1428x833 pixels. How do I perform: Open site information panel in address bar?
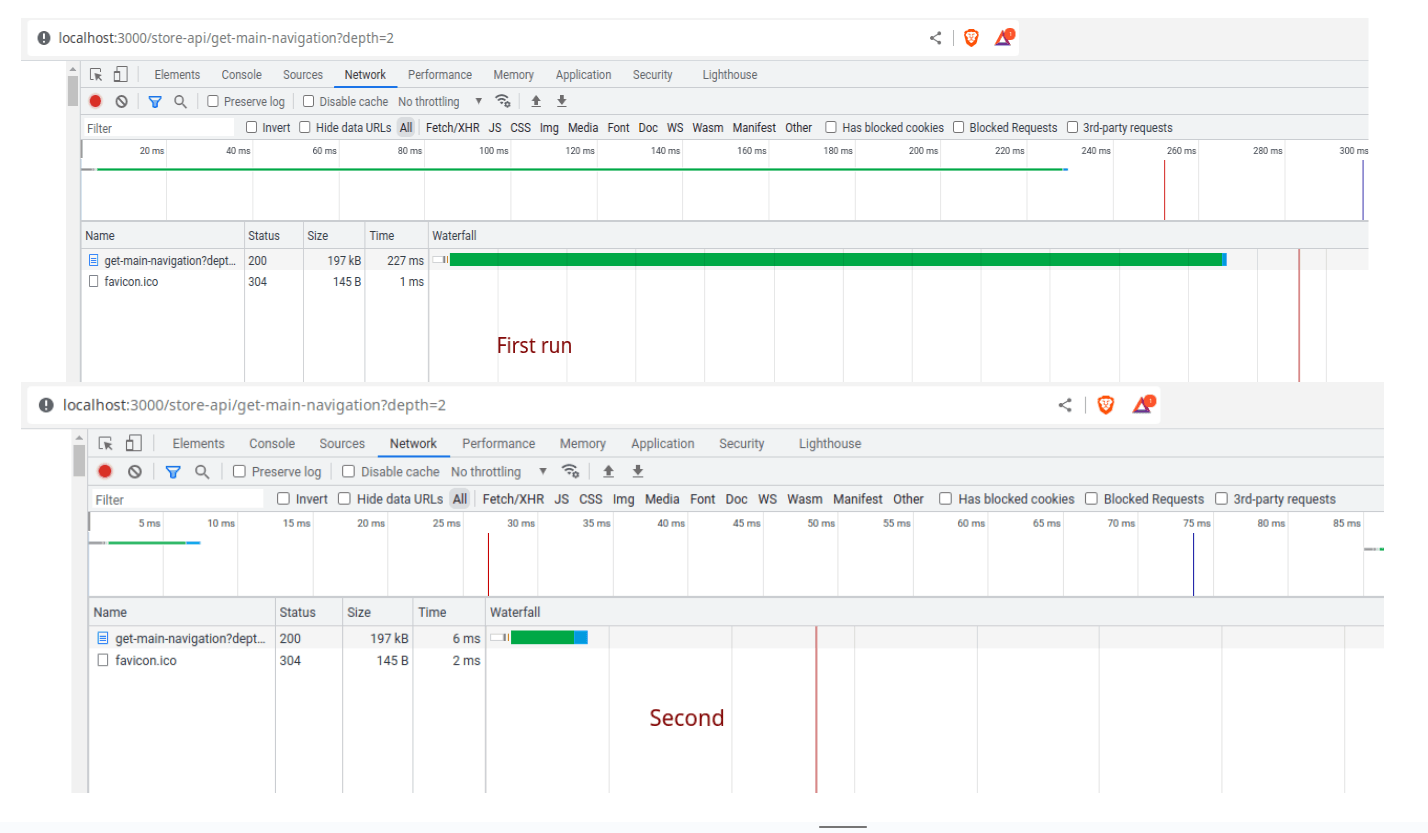pos(42,37)
